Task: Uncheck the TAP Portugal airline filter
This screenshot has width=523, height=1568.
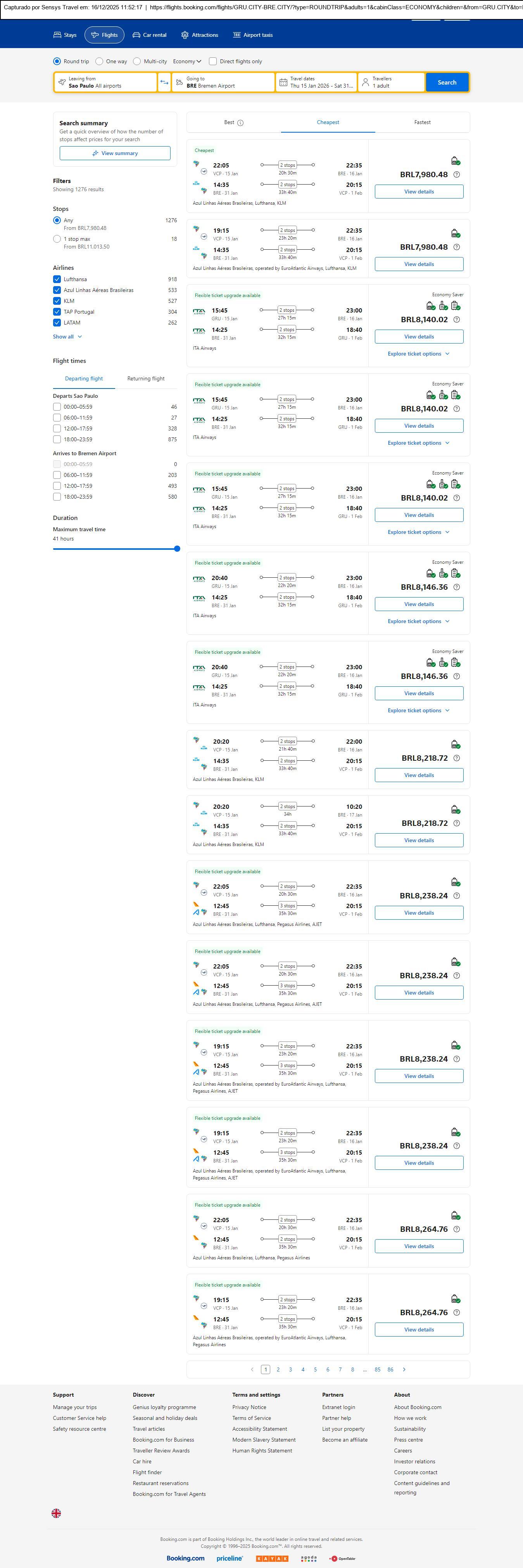Action: [57, 312]
